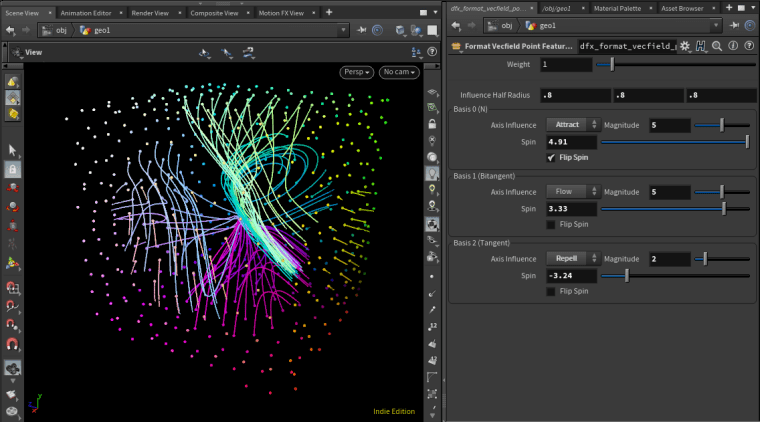Screen dimensions: 760x422
Task: Click the back arrow in the scene view path bar
Action: pyautogui.click(x=9, y=29)
